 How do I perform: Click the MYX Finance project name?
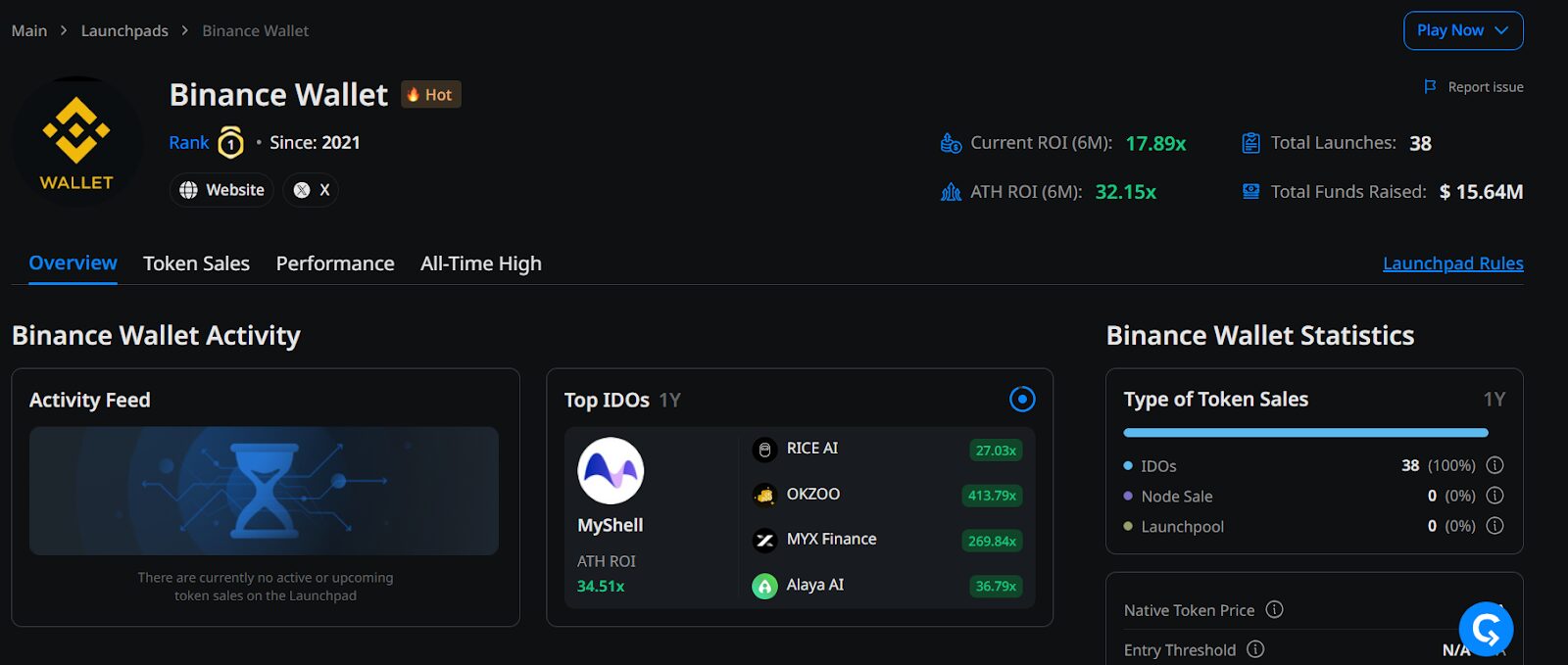point(832,539)
